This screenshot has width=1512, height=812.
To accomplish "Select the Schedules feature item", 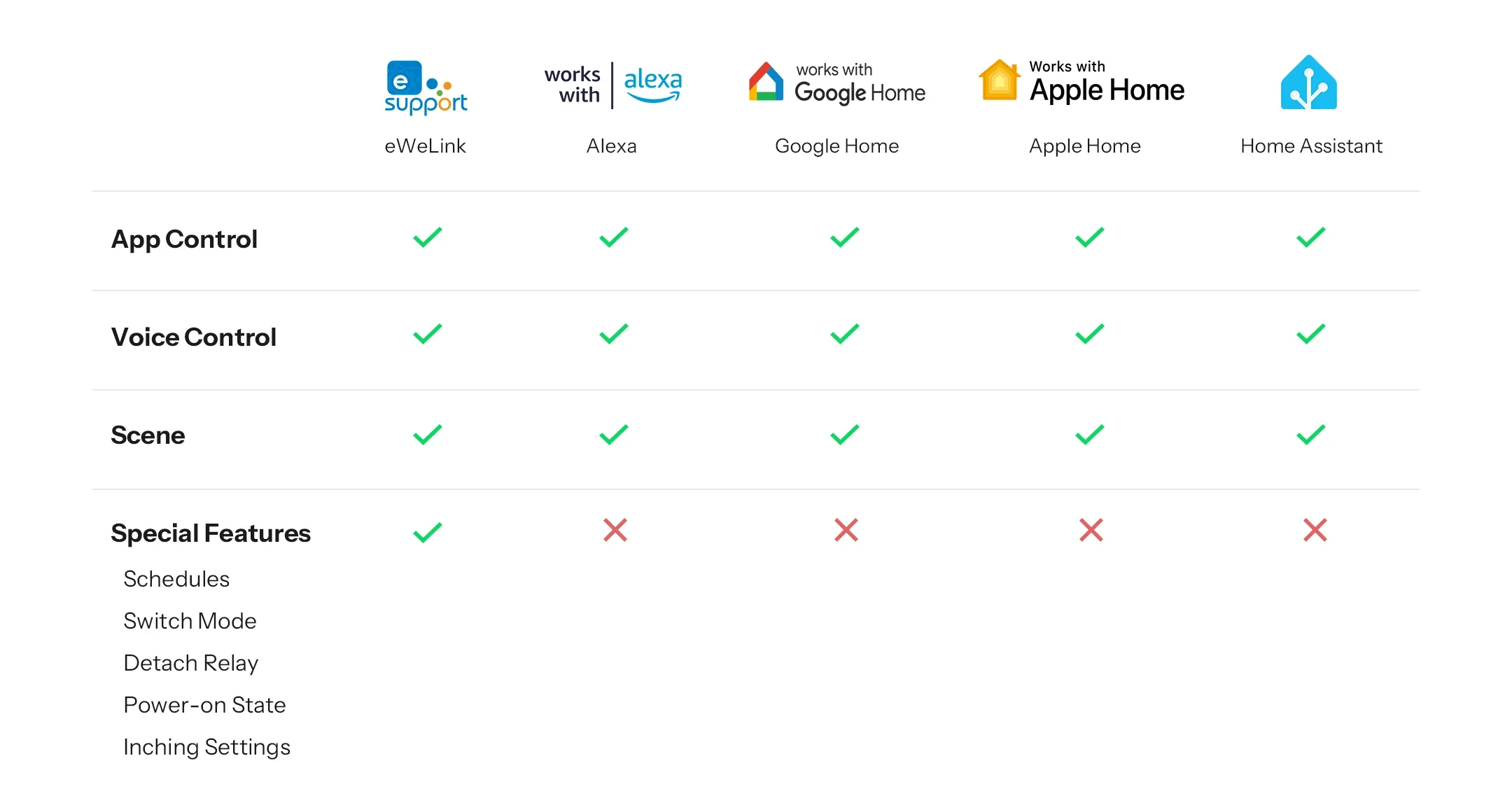I will tap(176, 579).
